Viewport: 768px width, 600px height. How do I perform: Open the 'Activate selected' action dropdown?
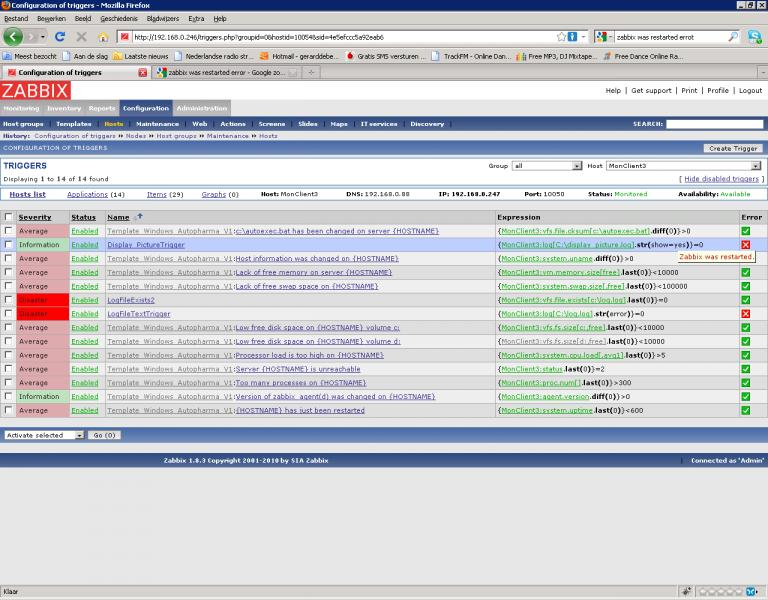click(x=44, y=435)
